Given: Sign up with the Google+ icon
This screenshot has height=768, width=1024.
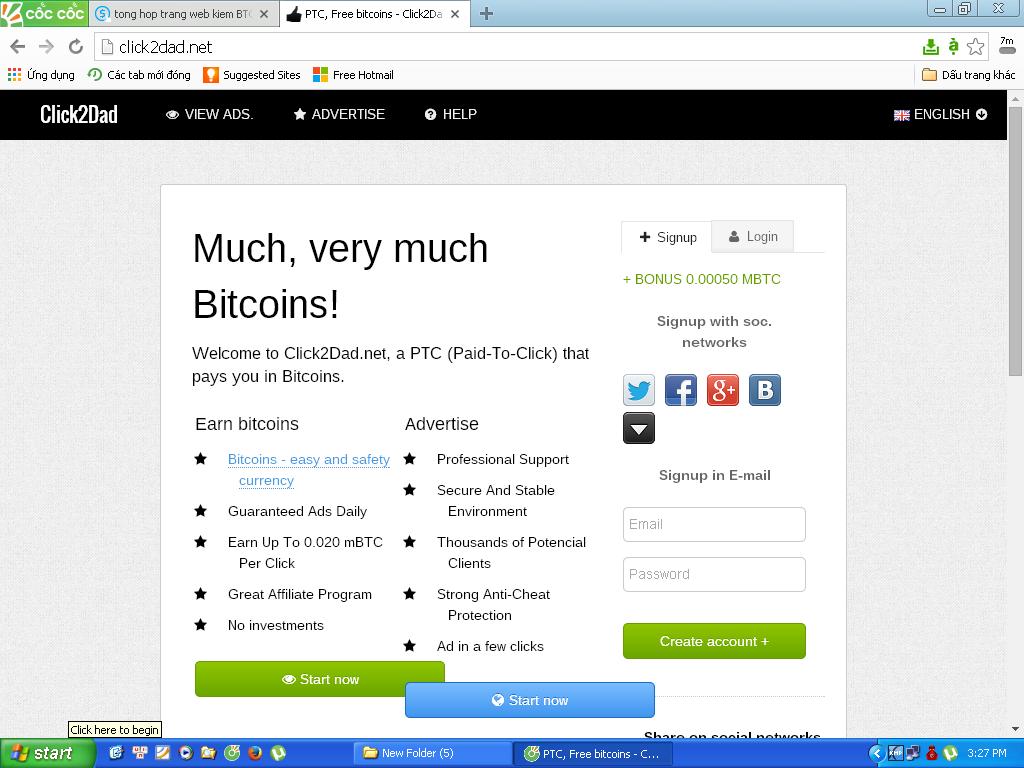Looking at the screenshot, I should [x=723, y=390].
